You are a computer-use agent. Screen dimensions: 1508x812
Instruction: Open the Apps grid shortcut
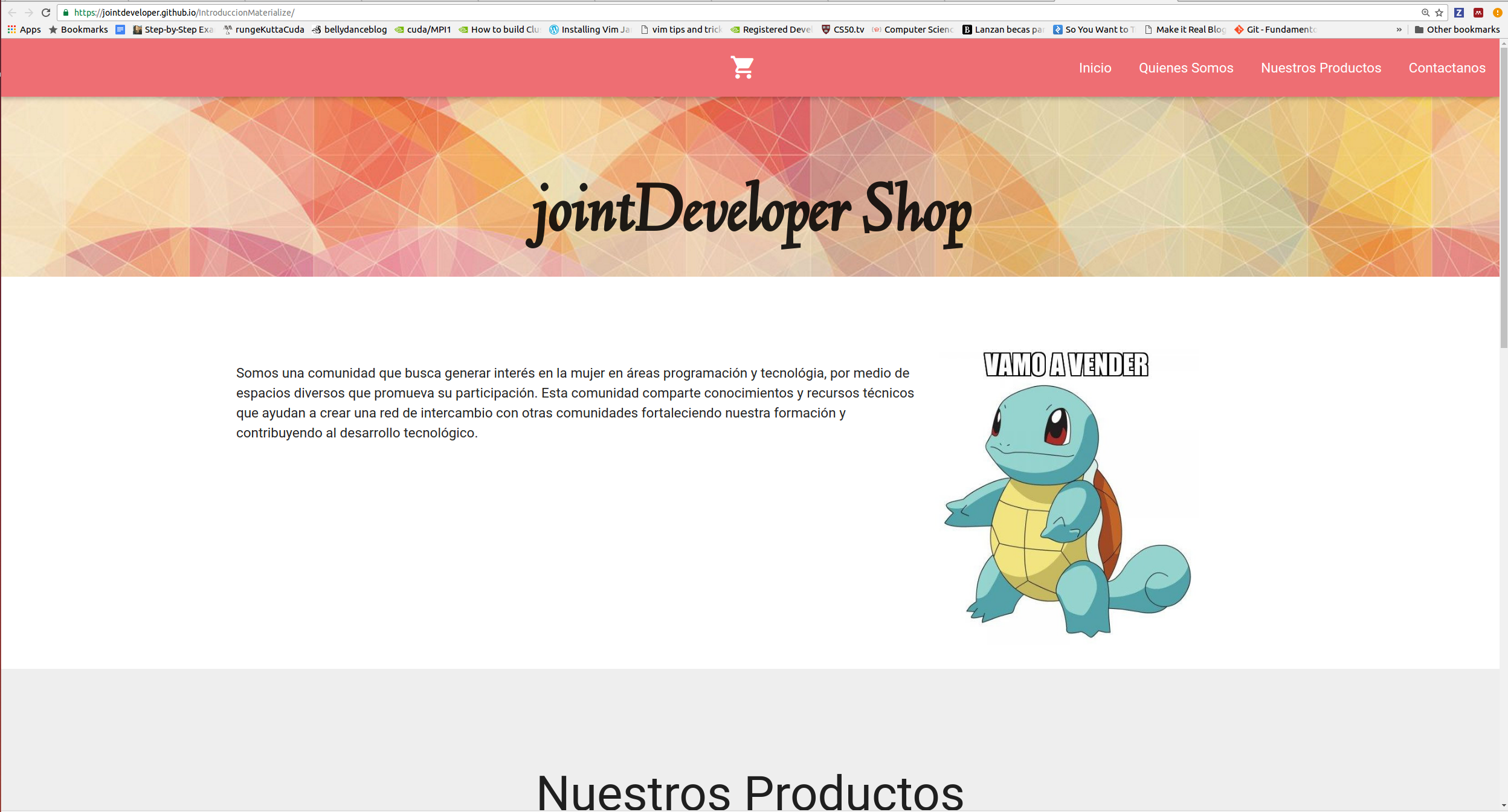pyautogui.click(x=24, y=29)
